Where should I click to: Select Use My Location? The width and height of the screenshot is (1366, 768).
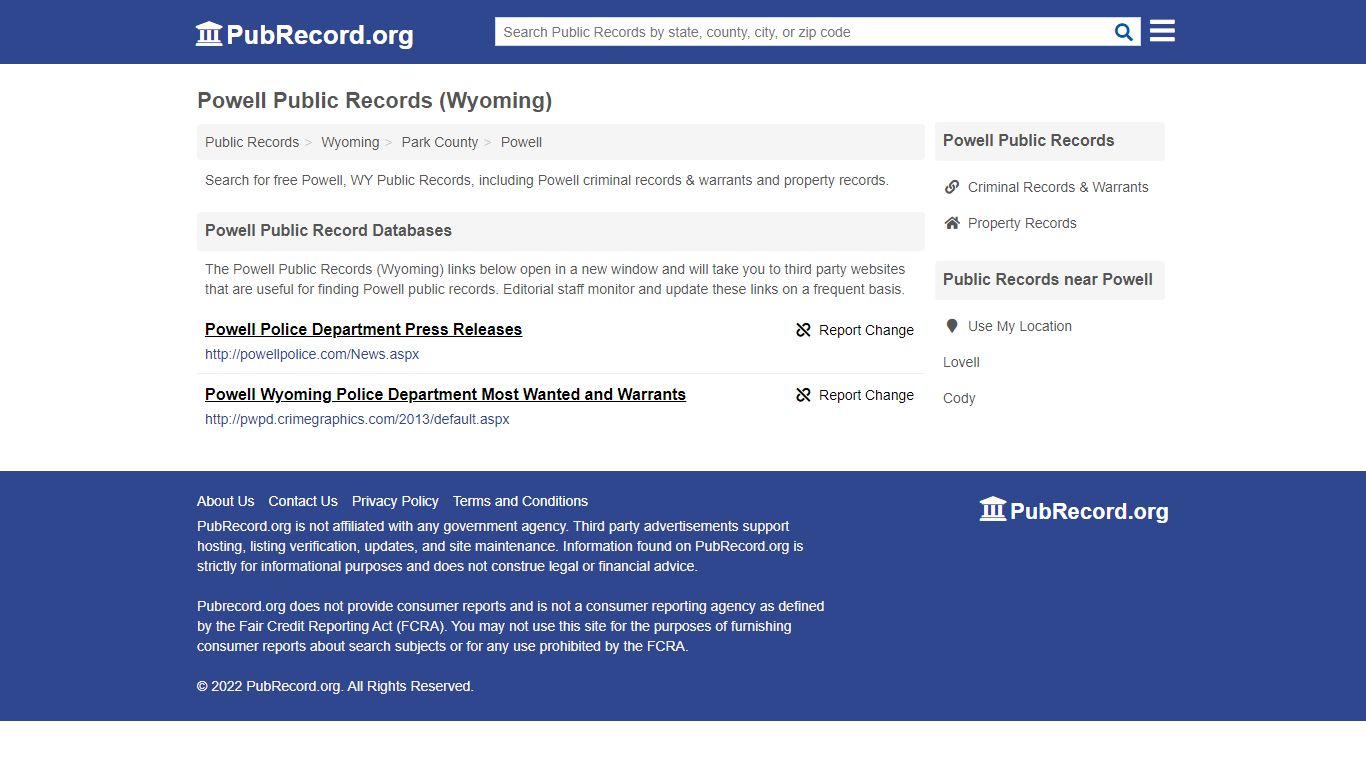click(x=1020, y=326)
